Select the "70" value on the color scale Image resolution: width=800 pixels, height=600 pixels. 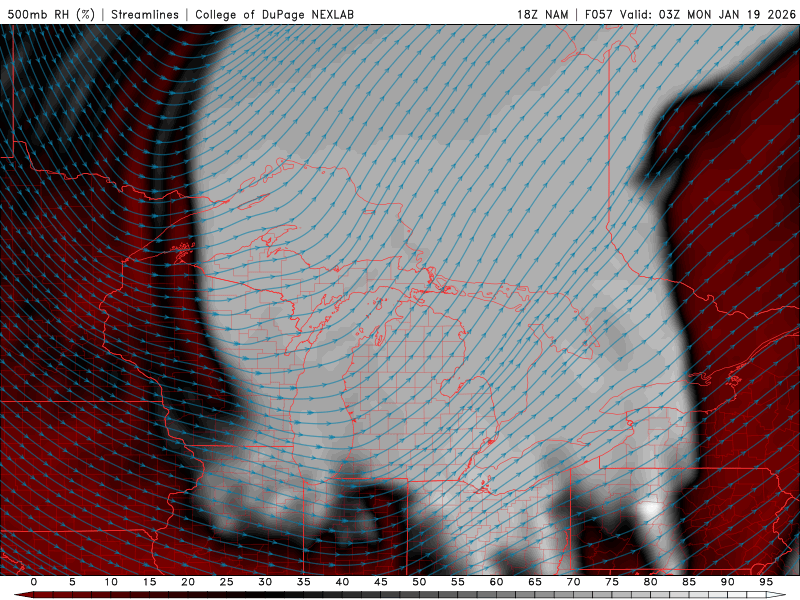pyautogui.click(x=573, y=582)
